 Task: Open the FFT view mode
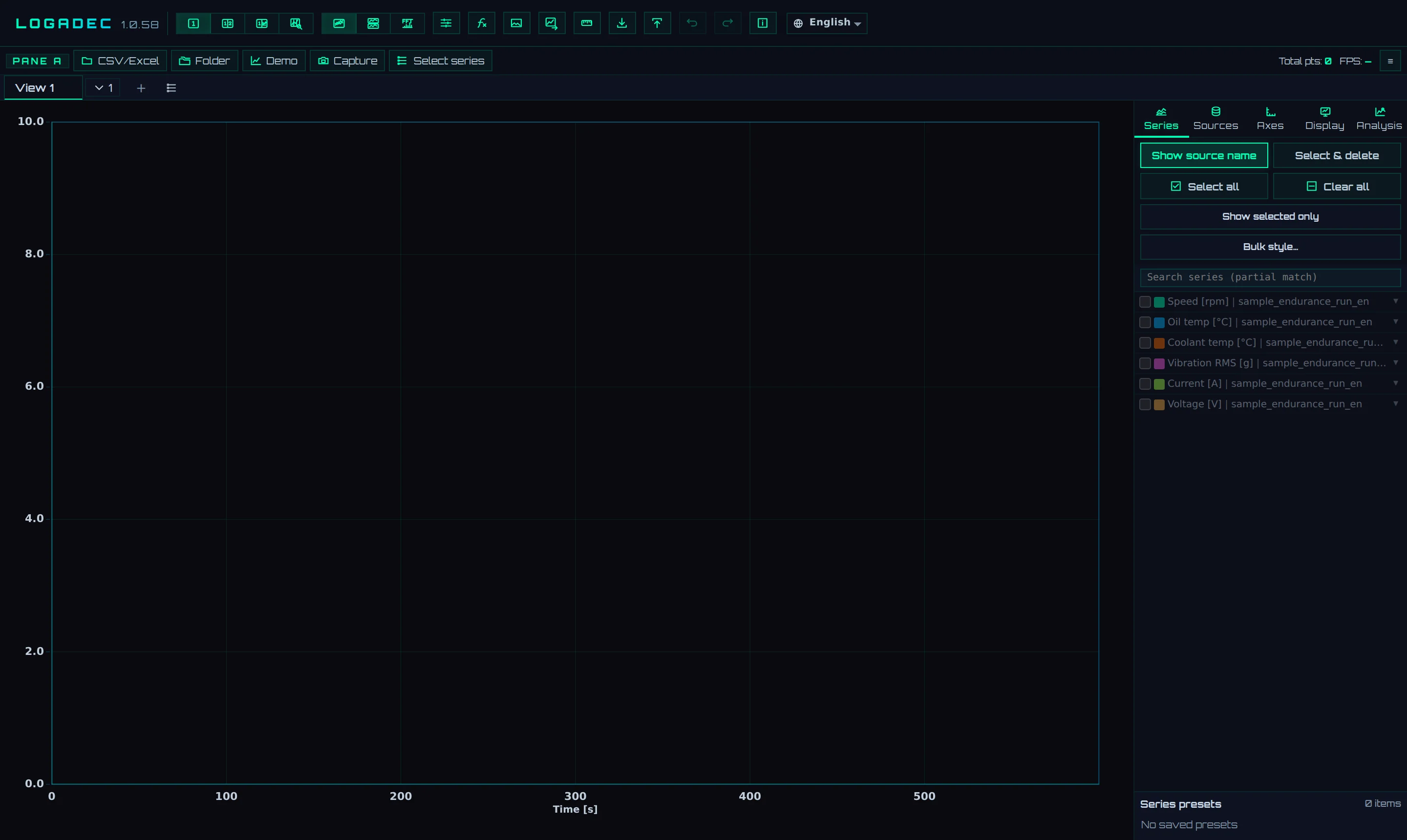[407, 23]
